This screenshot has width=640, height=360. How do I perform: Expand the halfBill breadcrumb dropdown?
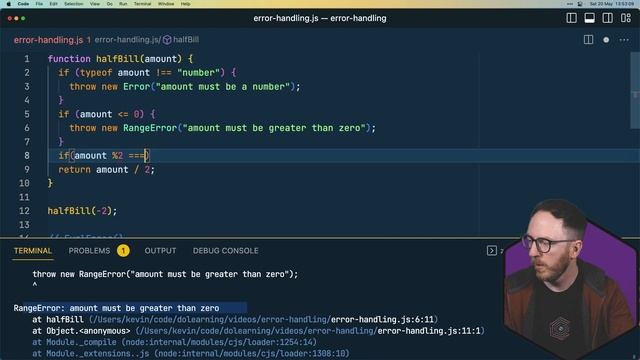186,40
